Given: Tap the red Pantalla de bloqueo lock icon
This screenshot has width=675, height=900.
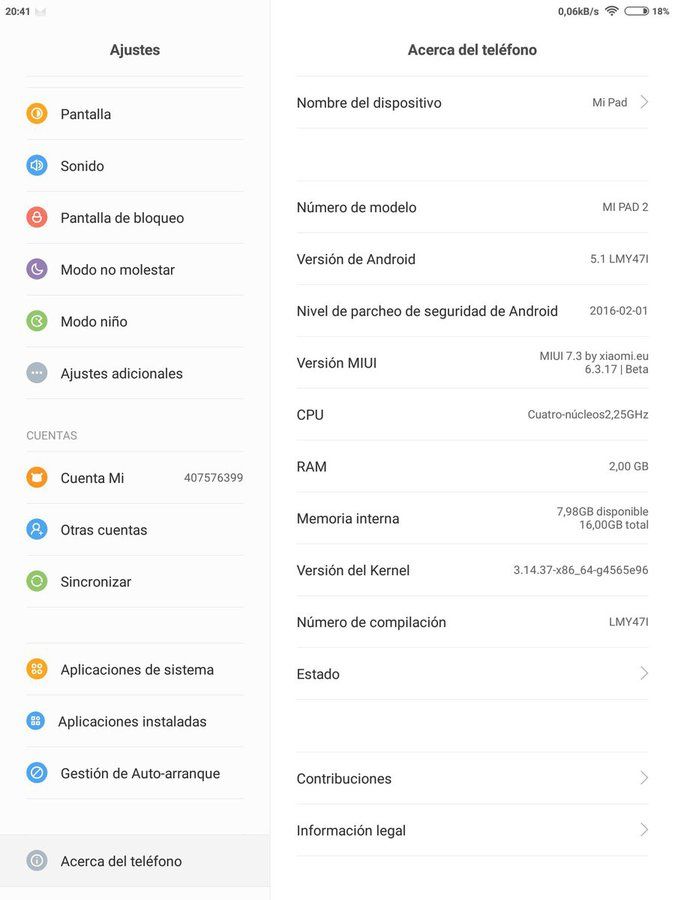Looking at the screenshot, I should (37, 218).
